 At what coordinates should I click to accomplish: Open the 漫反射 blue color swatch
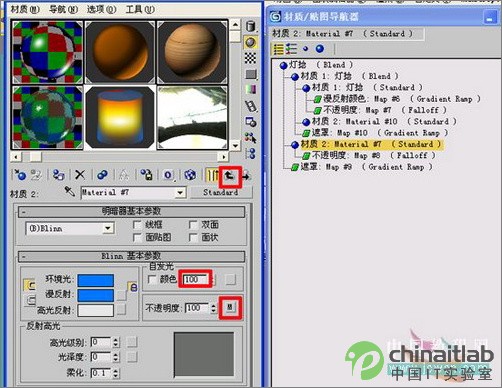pyautogui.click(x=96, y=295)
